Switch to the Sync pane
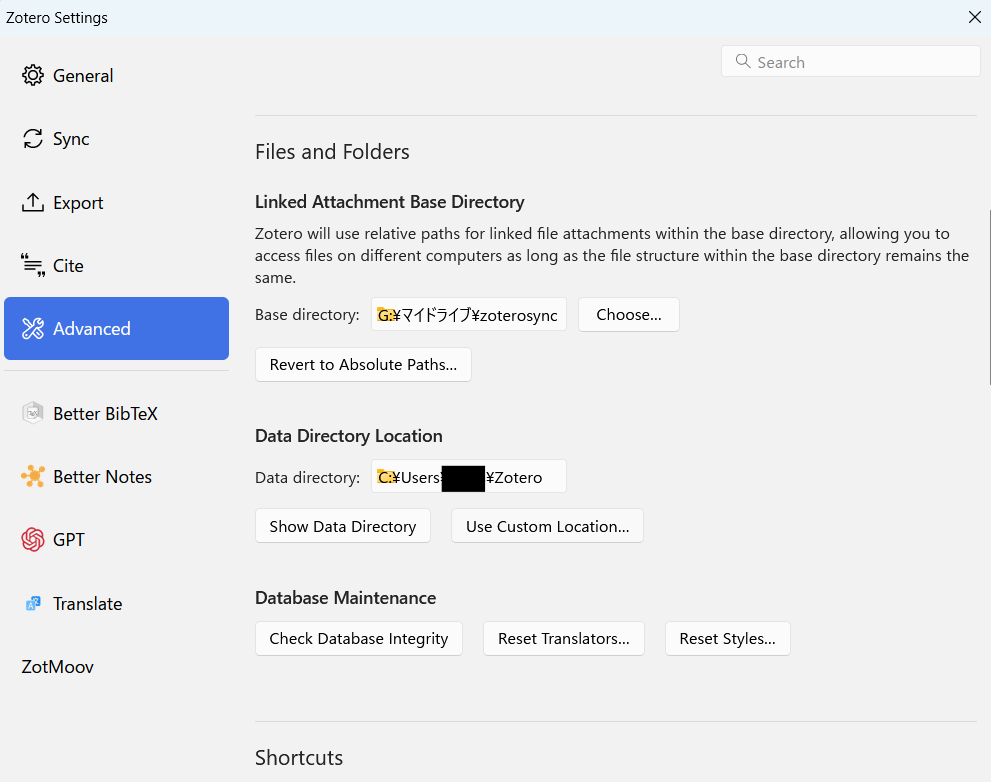The image size is (991, 782). pyautogui.click(x=116, y=138)
